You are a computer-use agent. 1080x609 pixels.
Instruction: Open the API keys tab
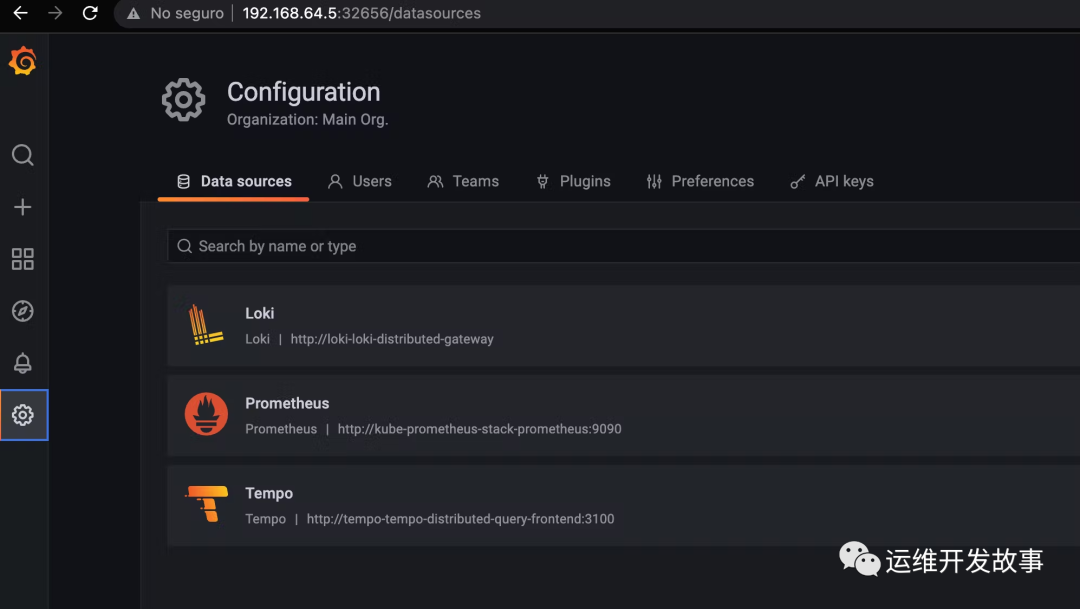click(832, 181)
